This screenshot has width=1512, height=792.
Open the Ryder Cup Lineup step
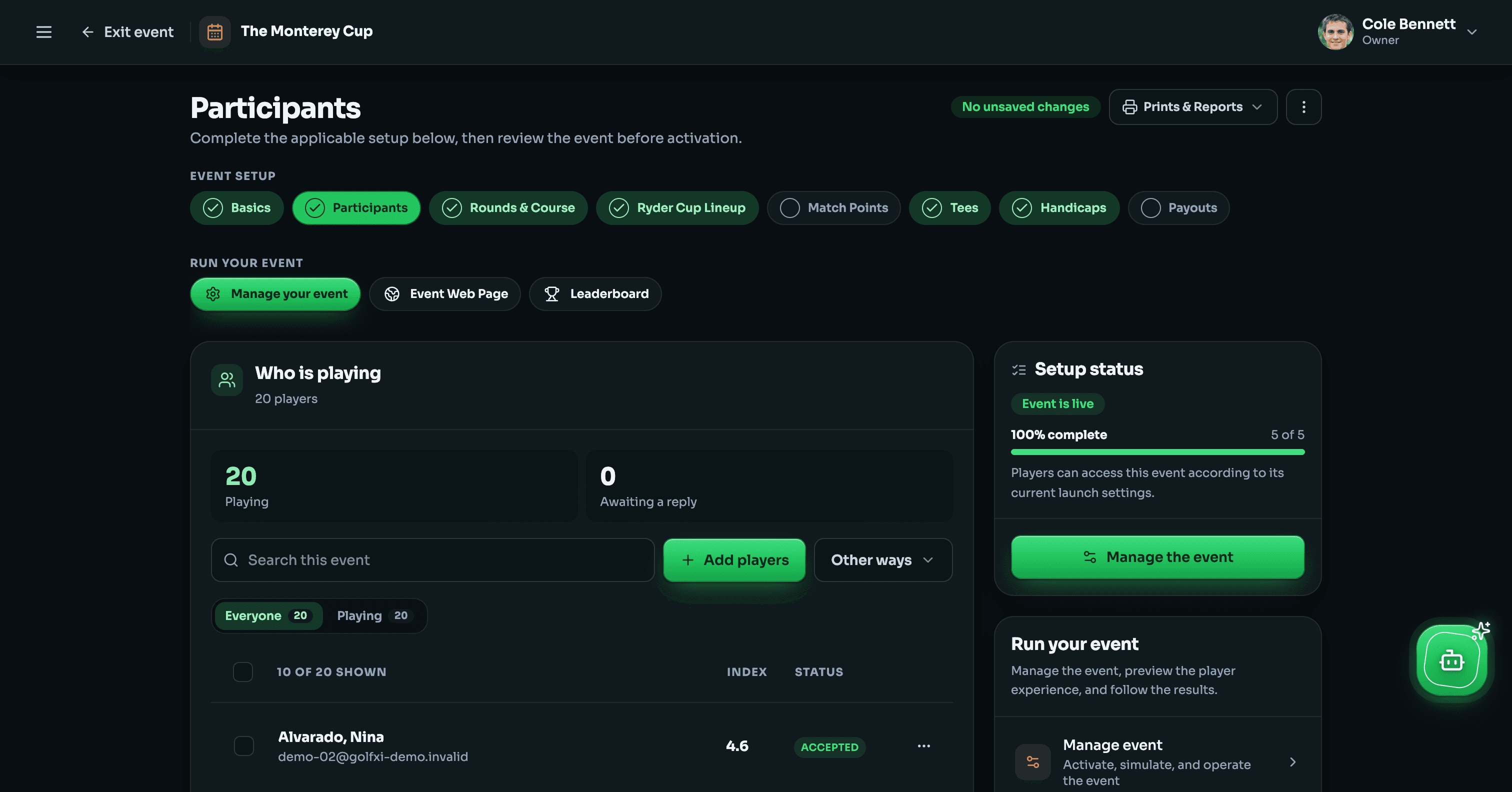(x=677, y=208)
